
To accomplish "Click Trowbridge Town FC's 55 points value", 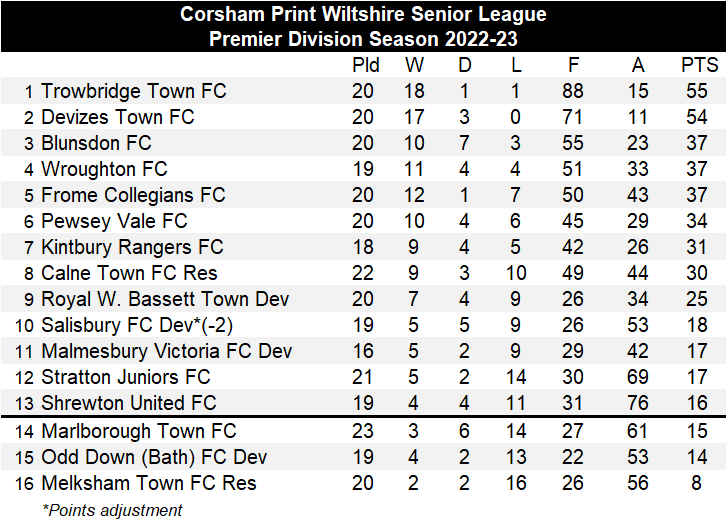I will pyautogui.click(x=699, y=91).
